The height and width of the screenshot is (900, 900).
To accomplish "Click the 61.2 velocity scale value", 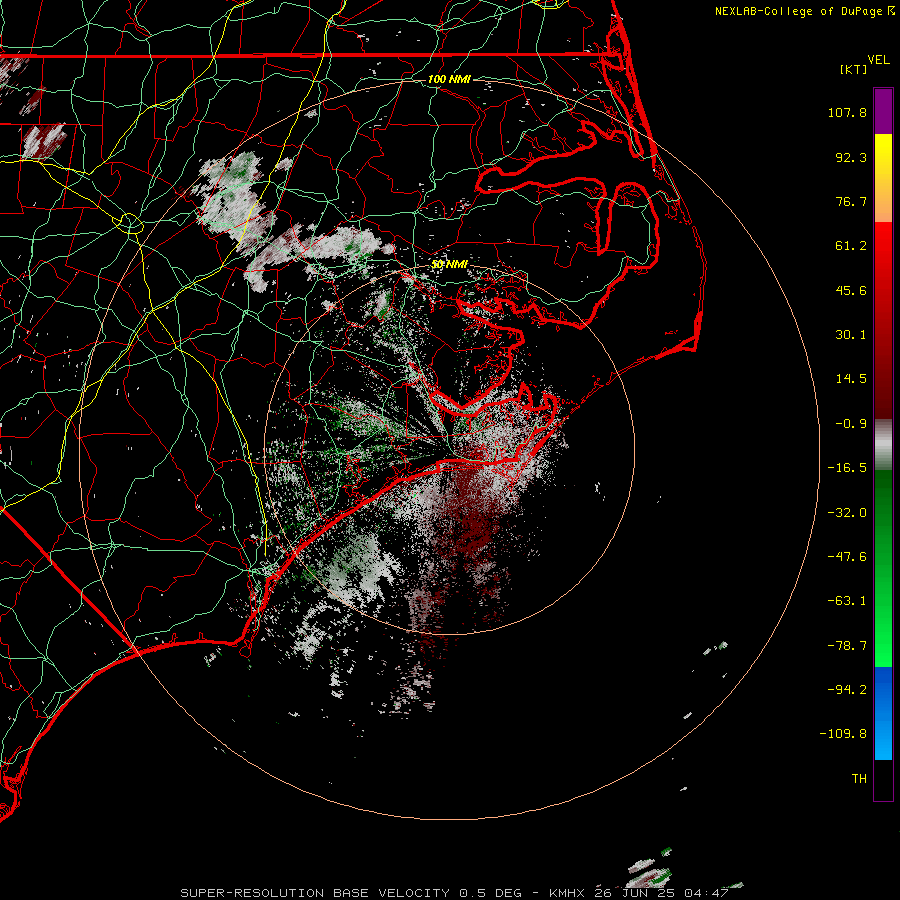I will tap(851, 246).
